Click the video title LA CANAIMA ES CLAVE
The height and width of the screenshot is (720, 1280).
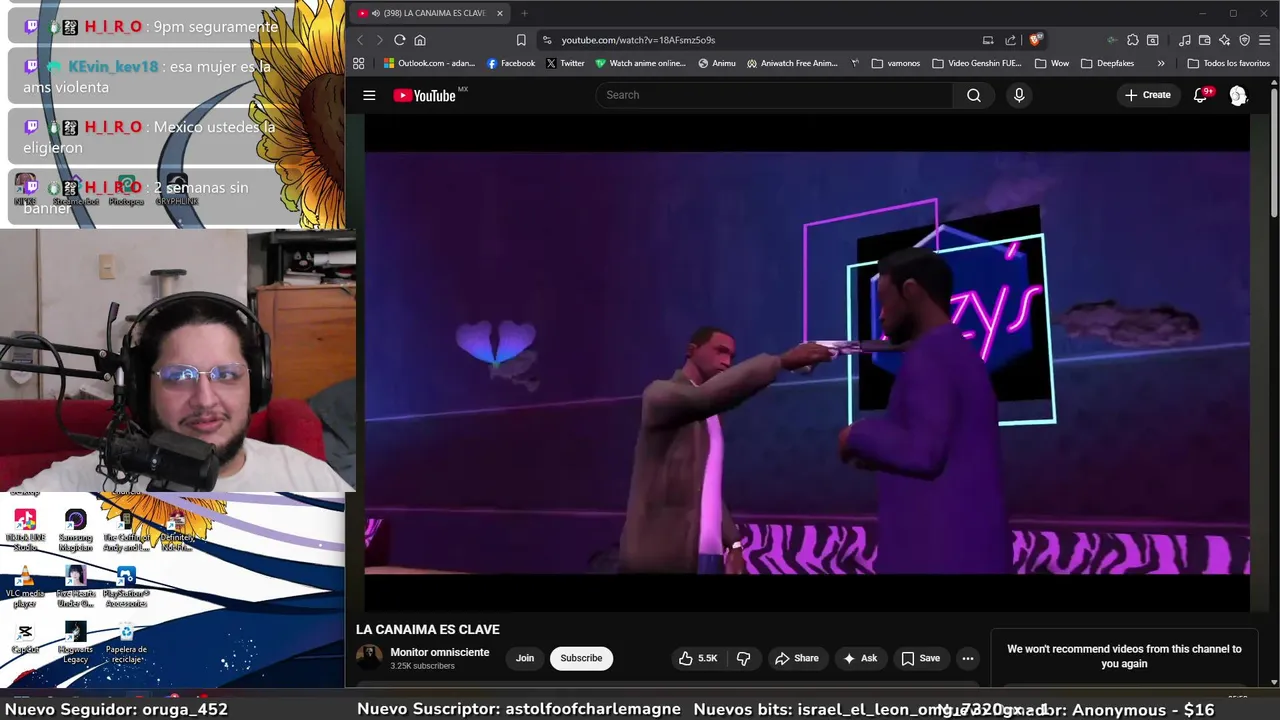pos(428,629)
